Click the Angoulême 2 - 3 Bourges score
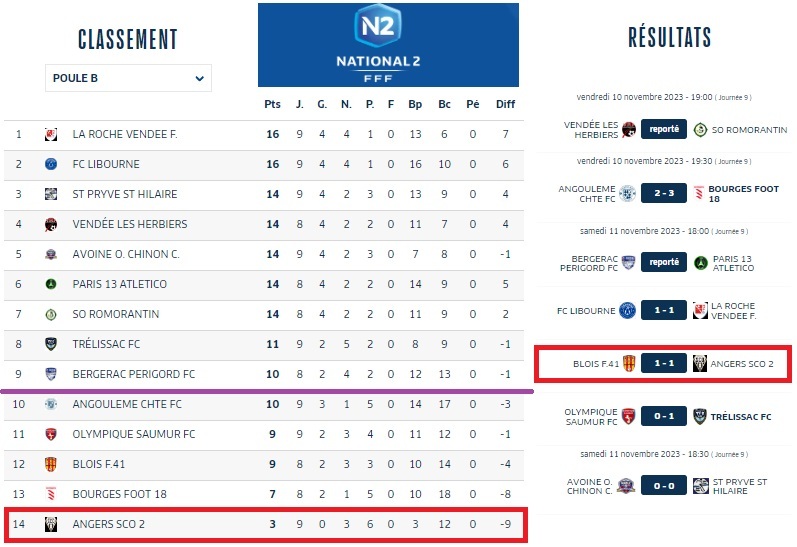 [x=664, y=194]
